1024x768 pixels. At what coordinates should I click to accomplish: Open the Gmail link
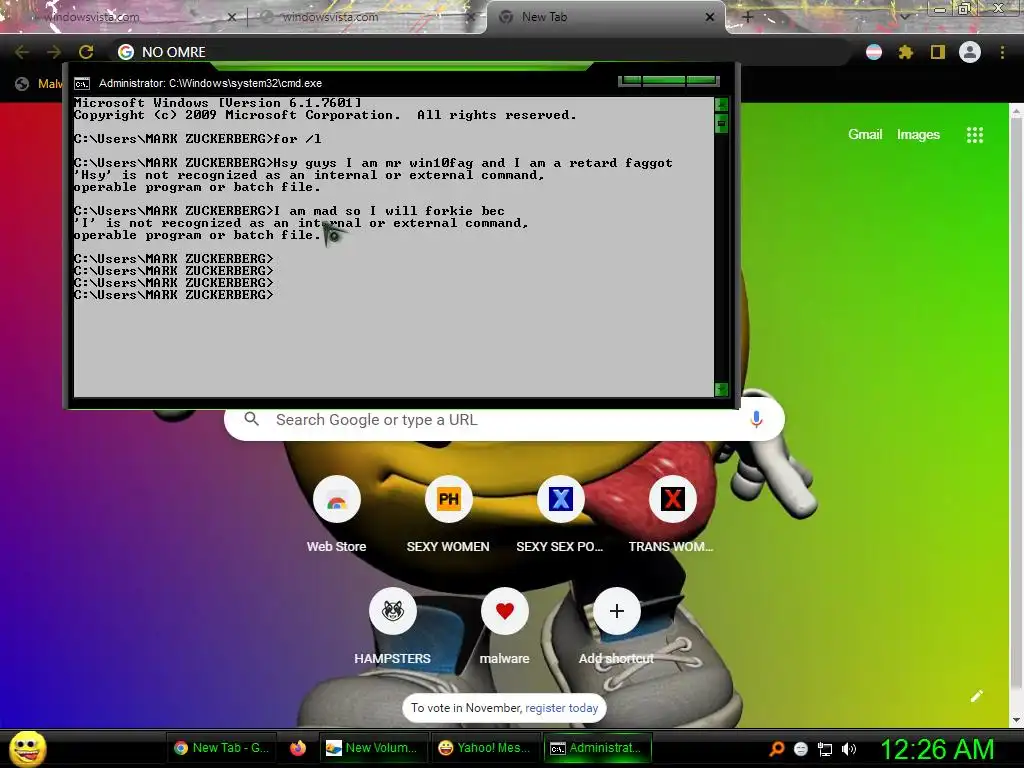tap(865, 135)
